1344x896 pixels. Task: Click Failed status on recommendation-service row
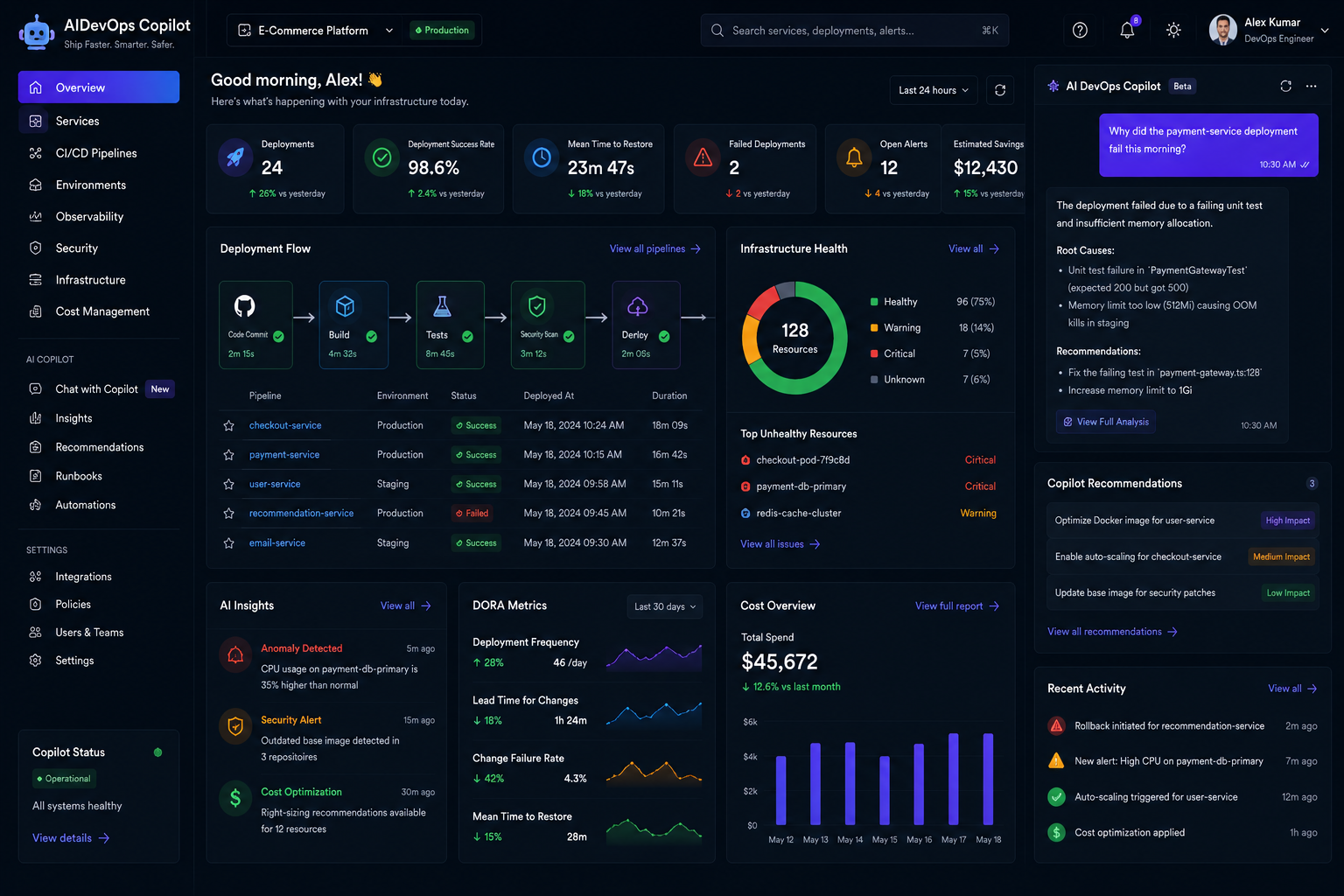pos(472,514)
